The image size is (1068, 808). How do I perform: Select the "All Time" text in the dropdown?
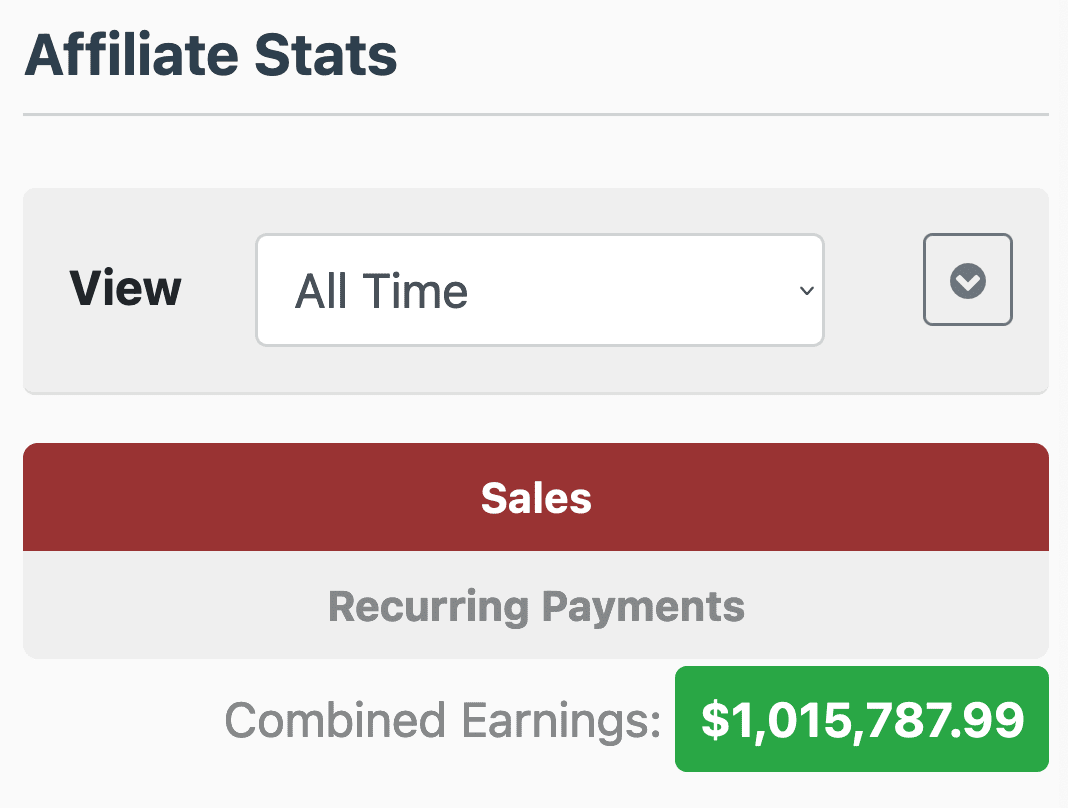(x=382, y=292)
